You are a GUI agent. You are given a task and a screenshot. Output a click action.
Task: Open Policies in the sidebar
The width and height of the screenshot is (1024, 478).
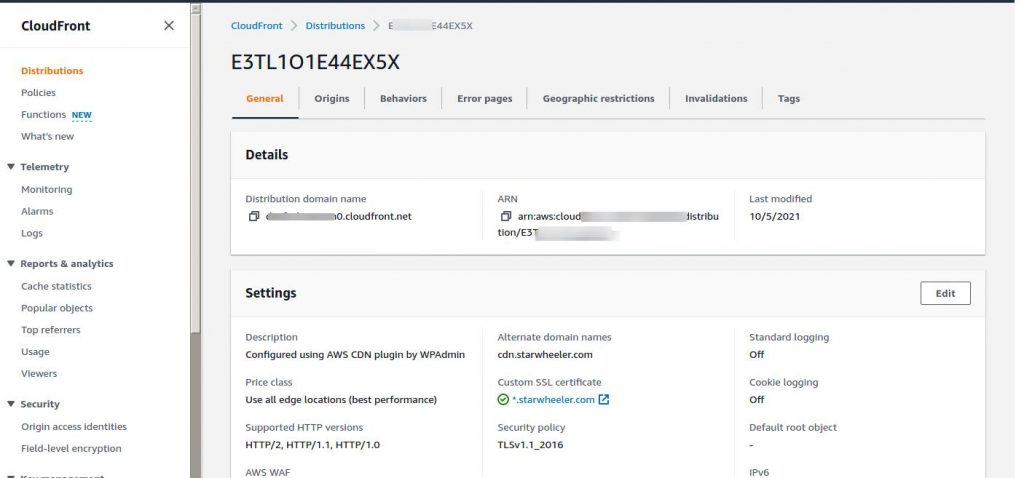pyautogui.click(x=39, y=93)
